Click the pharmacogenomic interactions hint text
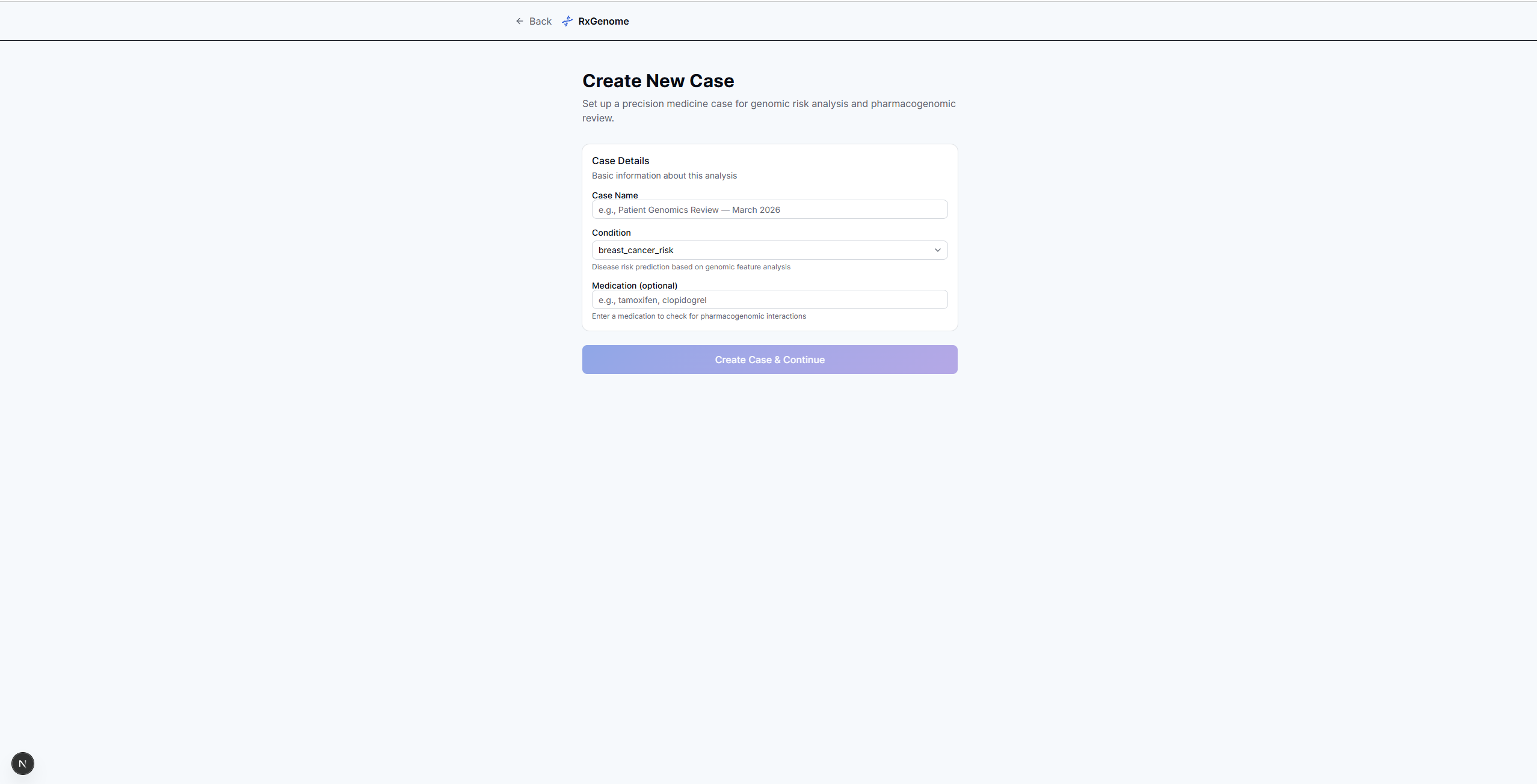This screenshot has height=784, width=1537. tap(698, 316)
